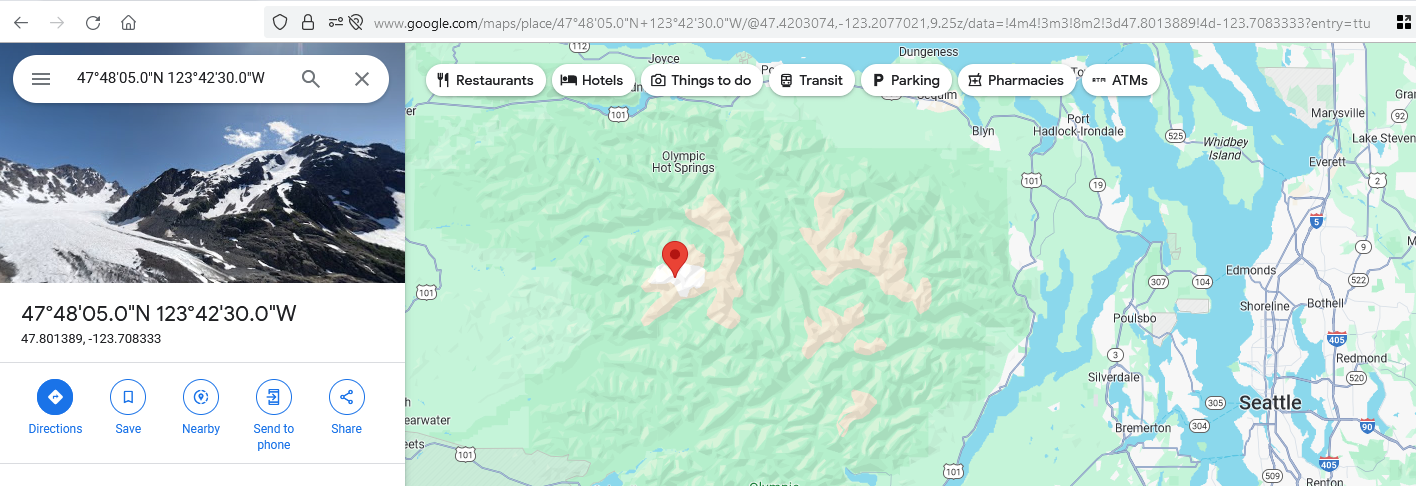Send location to phone
This screenshot has height=486, width=1416.
(274, 416)
